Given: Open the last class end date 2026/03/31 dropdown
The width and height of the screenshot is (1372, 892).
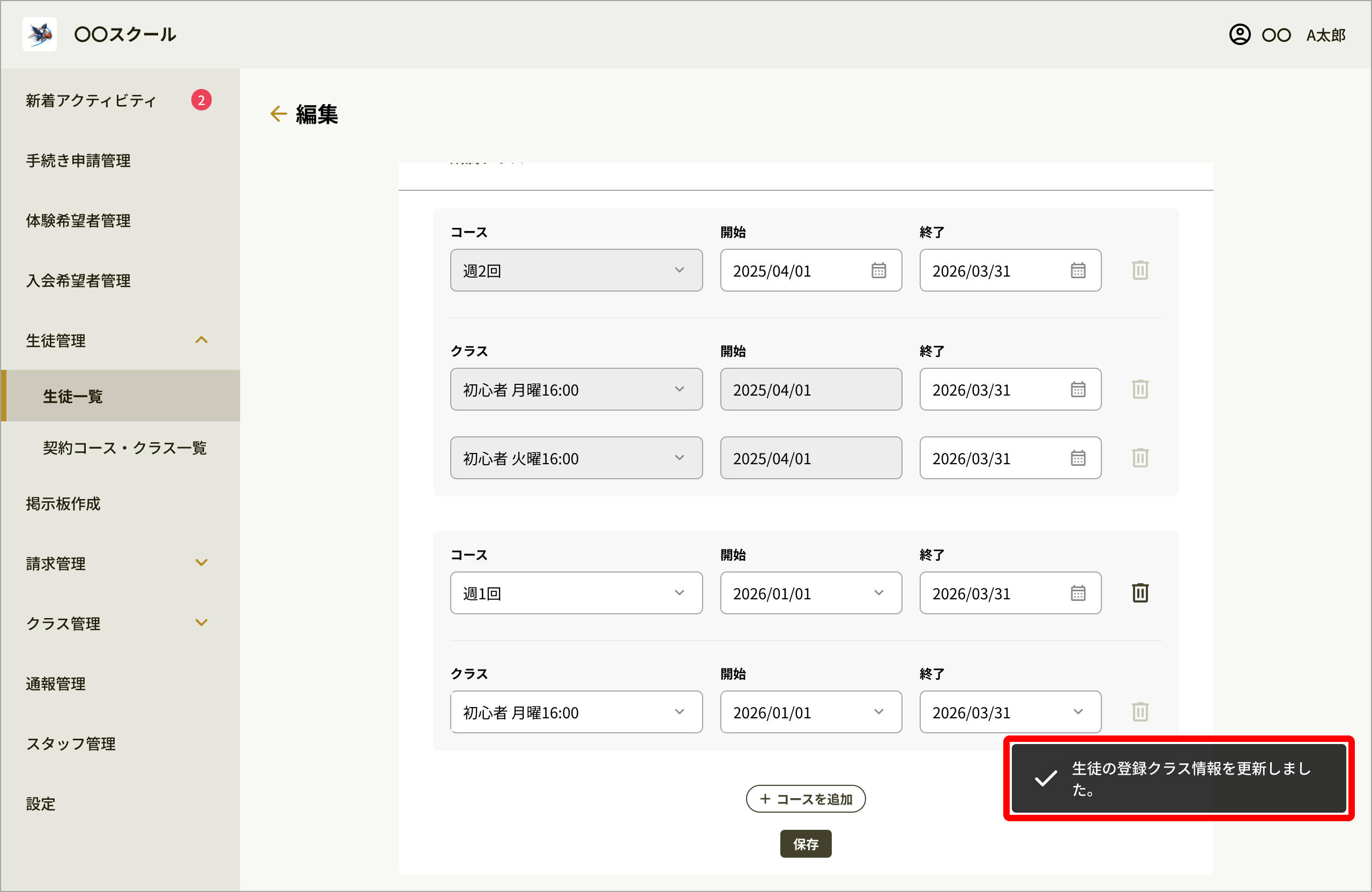Looking at the screenshot, I should coord(1010,712).
